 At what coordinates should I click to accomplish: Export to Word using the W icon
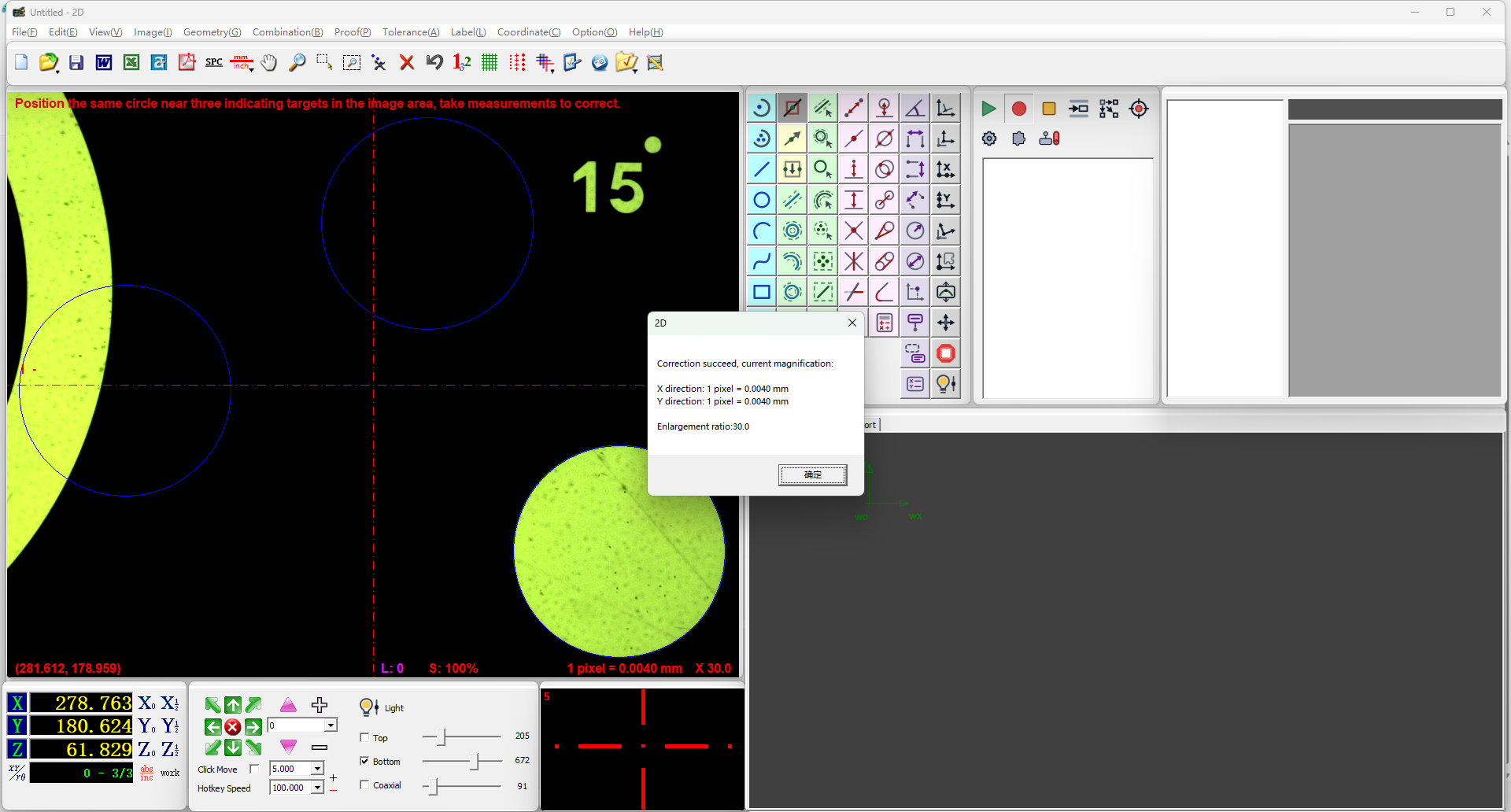click(x=104, y=63)
